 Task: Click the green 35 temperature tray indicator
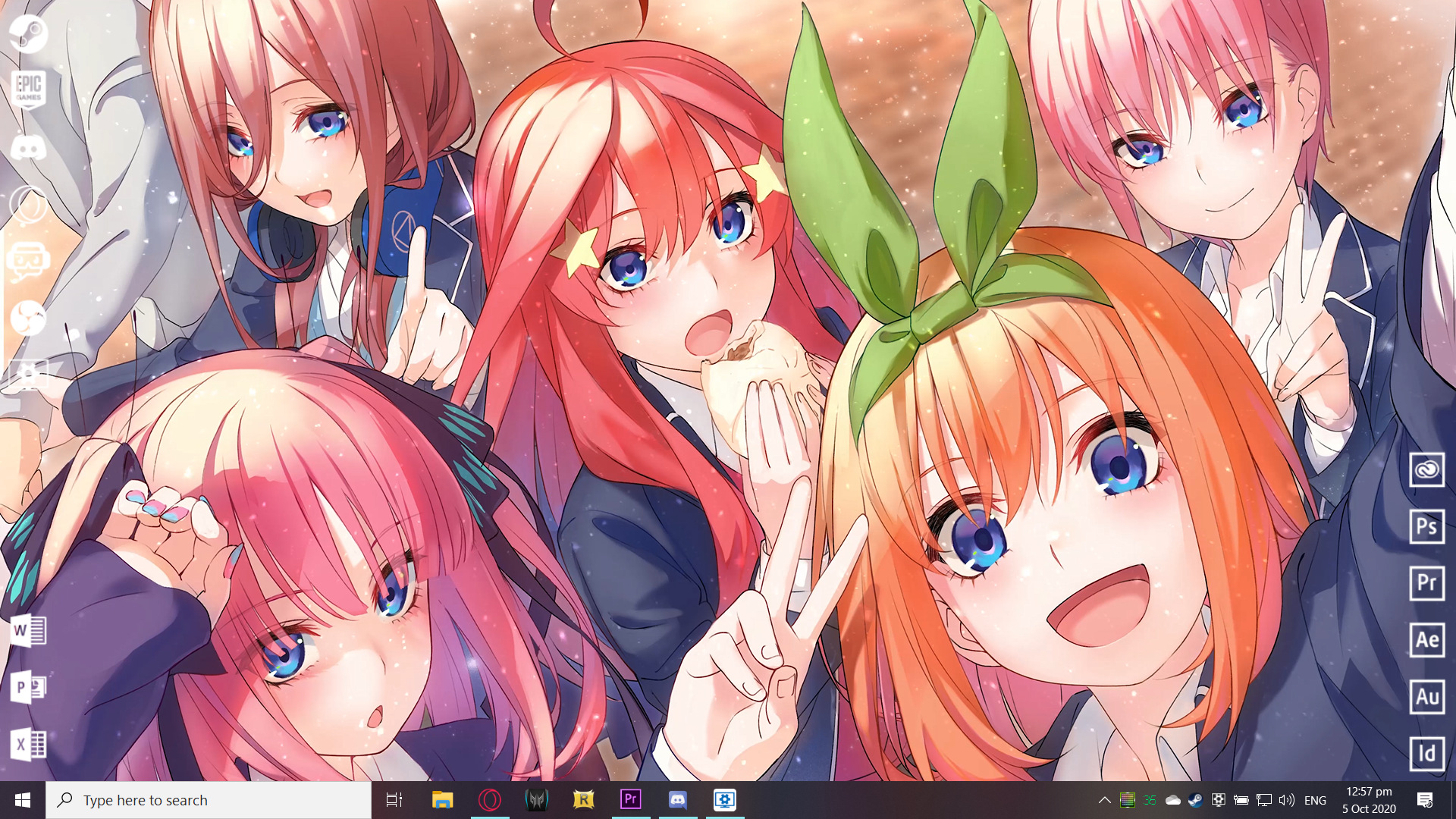click(1150, 800)
